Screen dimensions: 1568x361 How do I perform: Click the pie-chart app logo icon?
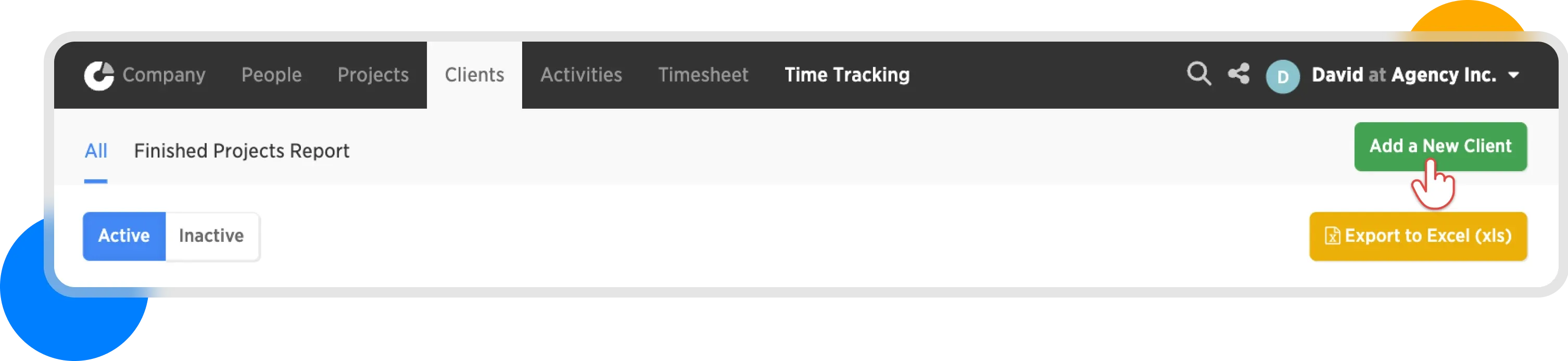click(x=98, y=75)
